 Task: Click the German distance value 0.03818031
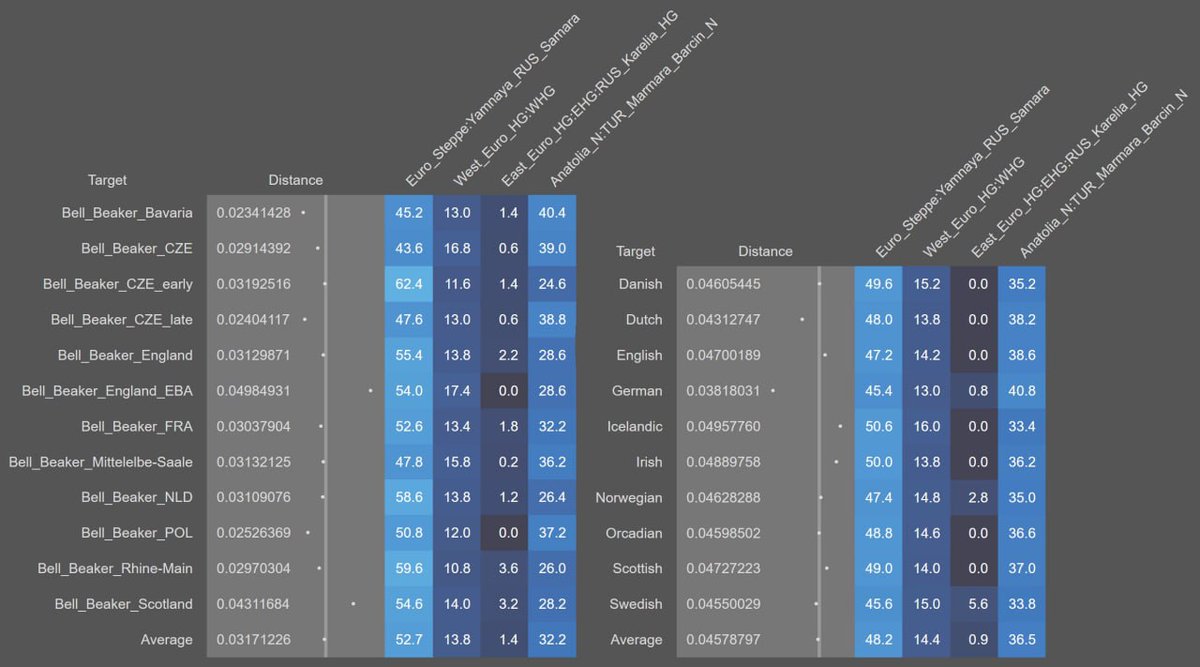pyautogui.click(x=723, y=391)
